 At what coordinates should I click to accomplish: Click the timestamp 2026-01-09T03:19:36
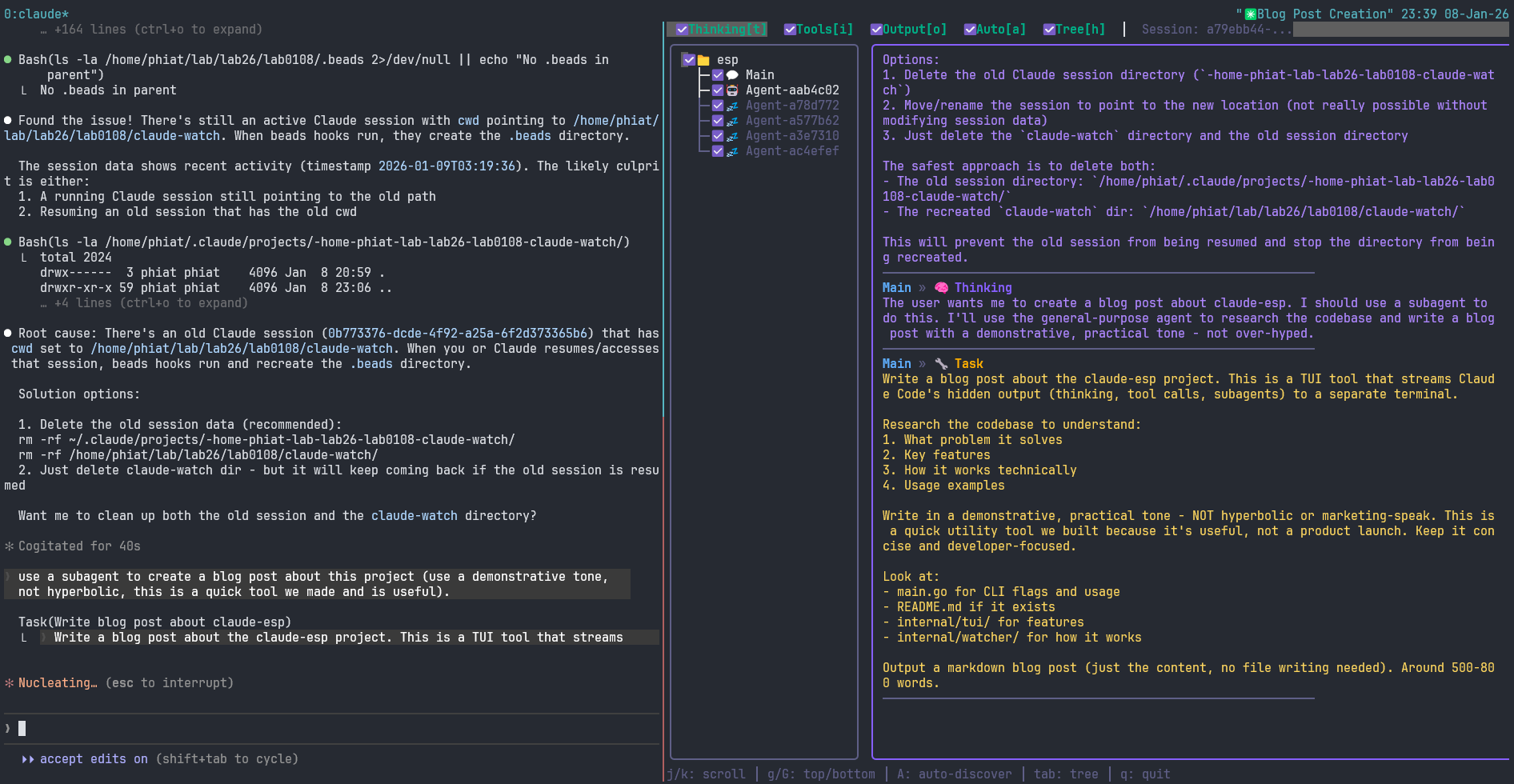point(447,166)
